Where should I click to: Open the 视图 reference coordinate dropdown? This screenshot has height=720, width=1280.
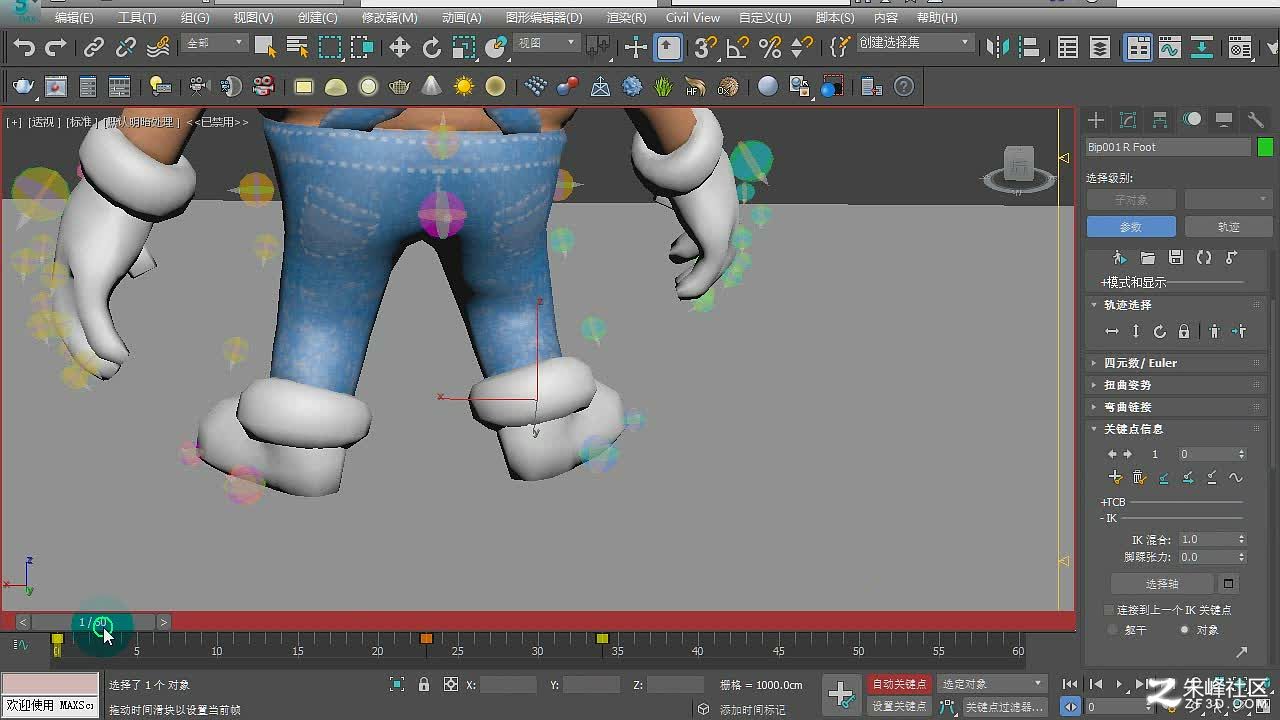pos(546,43)
